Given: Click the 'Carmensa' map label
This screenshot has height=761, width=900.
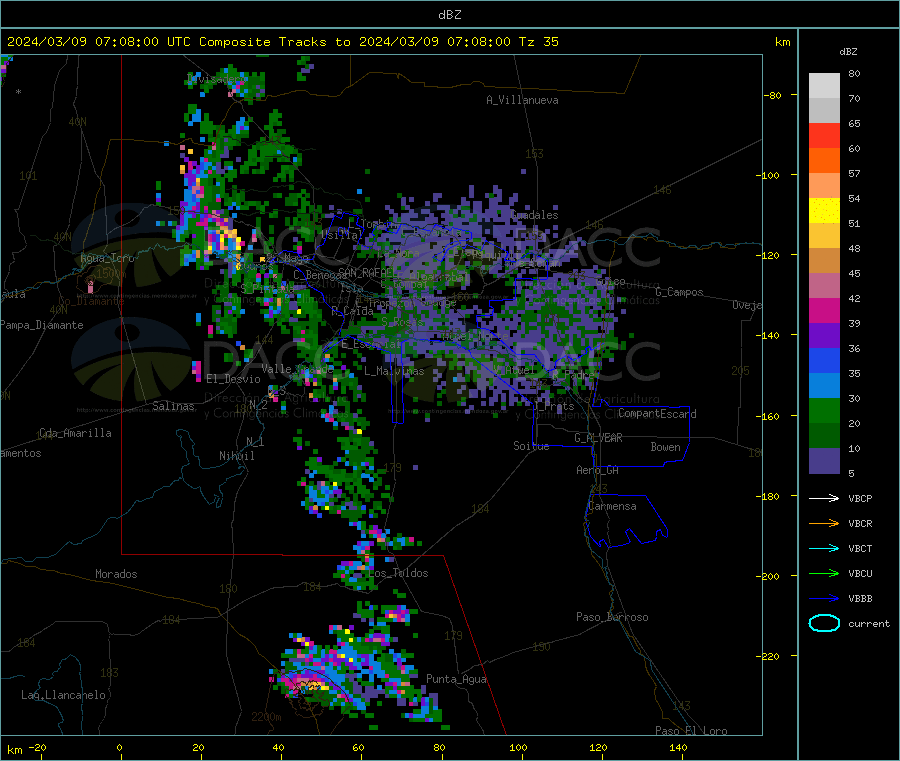Looking at the screenshot, I should point(612,507).
